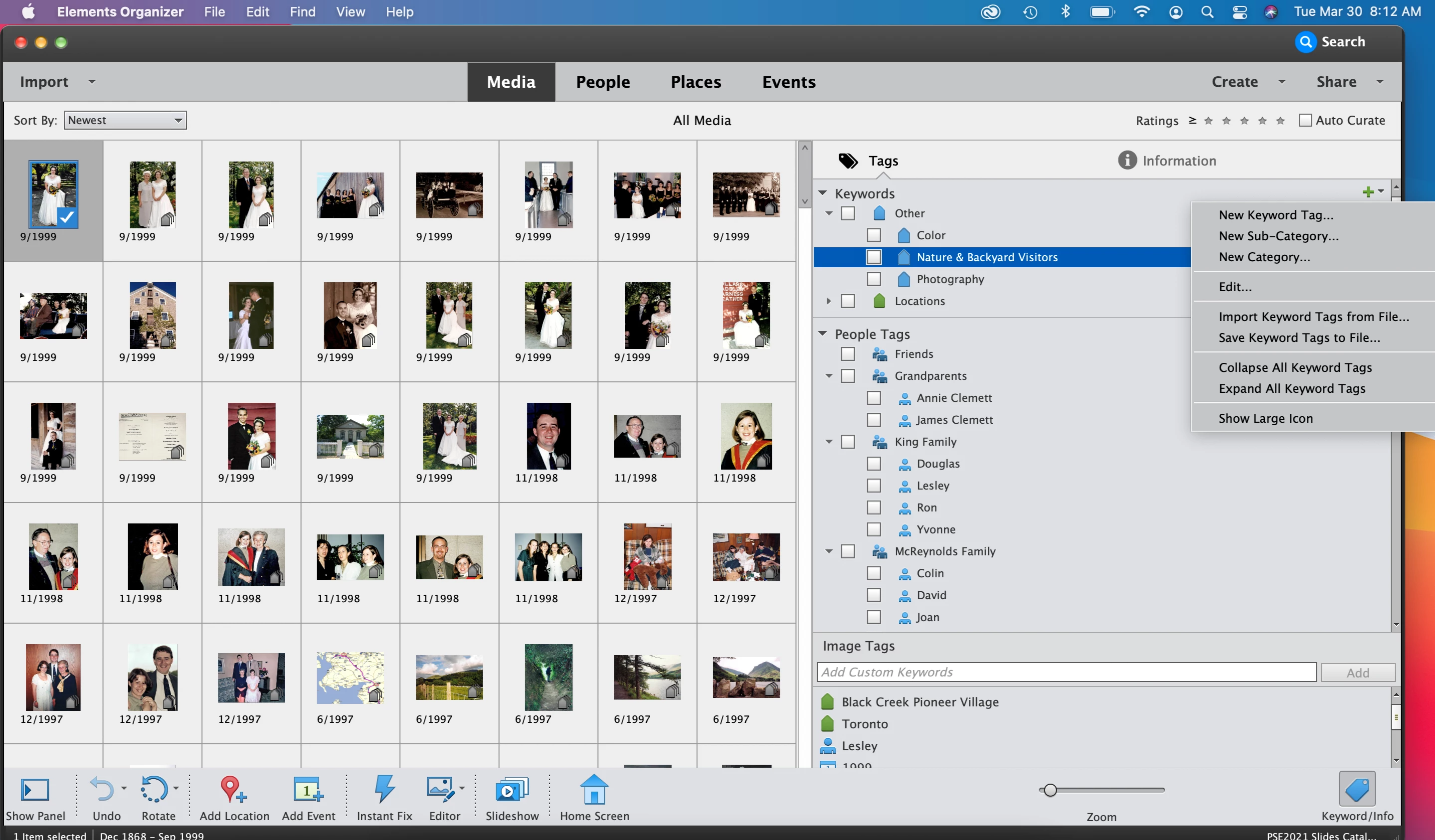
Task: Go to Home Screen icon
Action: pos(594,789)
